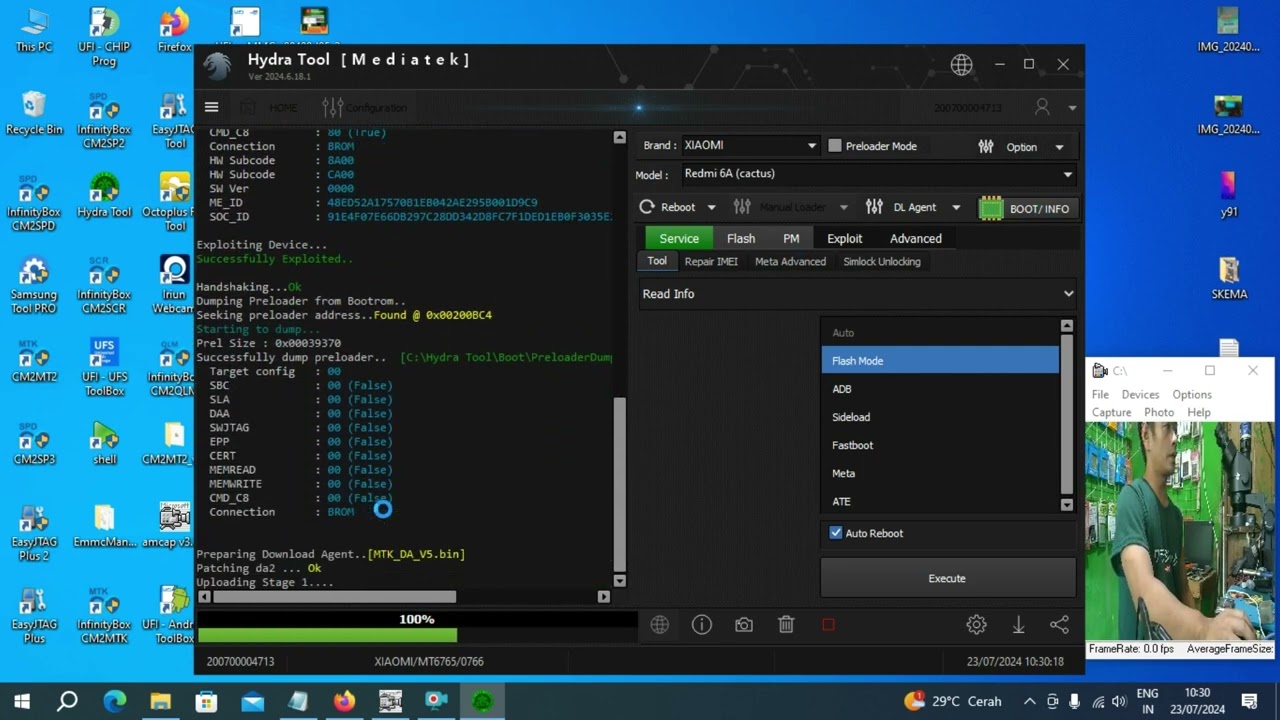Viewport: 1280px width, 720px height.
Task: Click the globe language icon in title bar
Action: click(x=961, y=65)
